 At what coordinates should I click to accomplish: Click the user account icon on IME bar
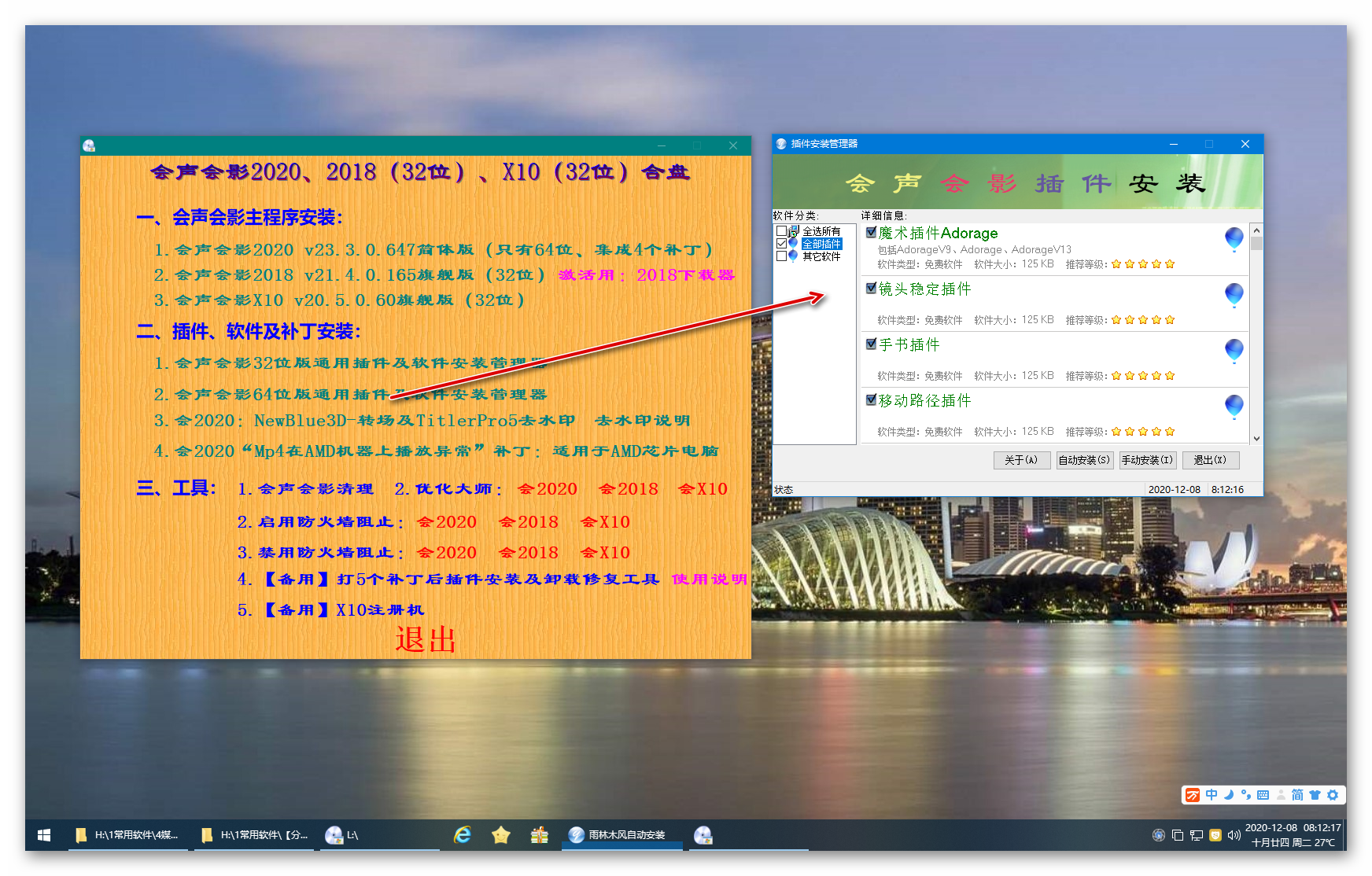point(1281,795)
